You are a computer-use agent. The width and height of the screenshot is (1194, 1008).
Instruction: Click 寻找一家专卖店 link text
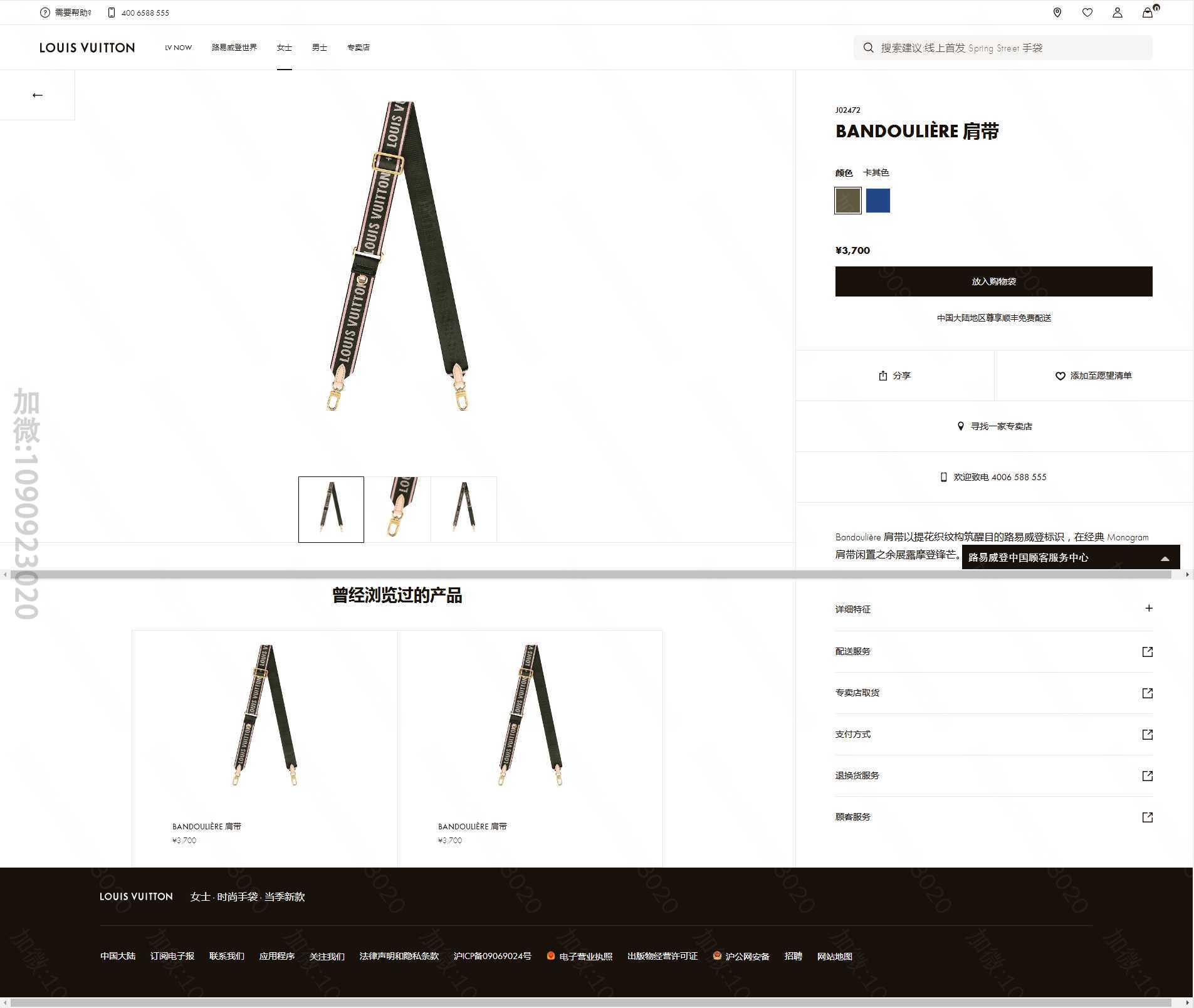[1002, 426]
